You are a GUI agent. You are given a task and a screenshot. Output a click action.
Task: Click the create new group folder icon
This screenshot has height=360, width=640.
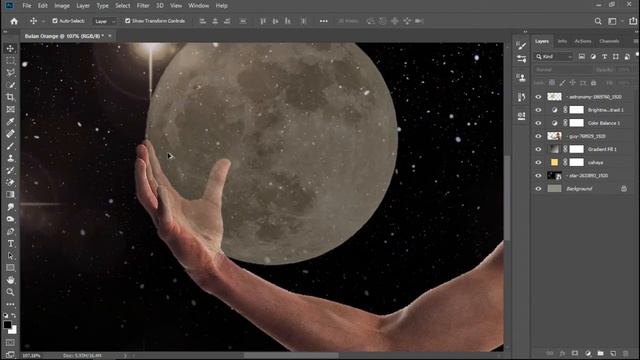(x=600, y=353)
